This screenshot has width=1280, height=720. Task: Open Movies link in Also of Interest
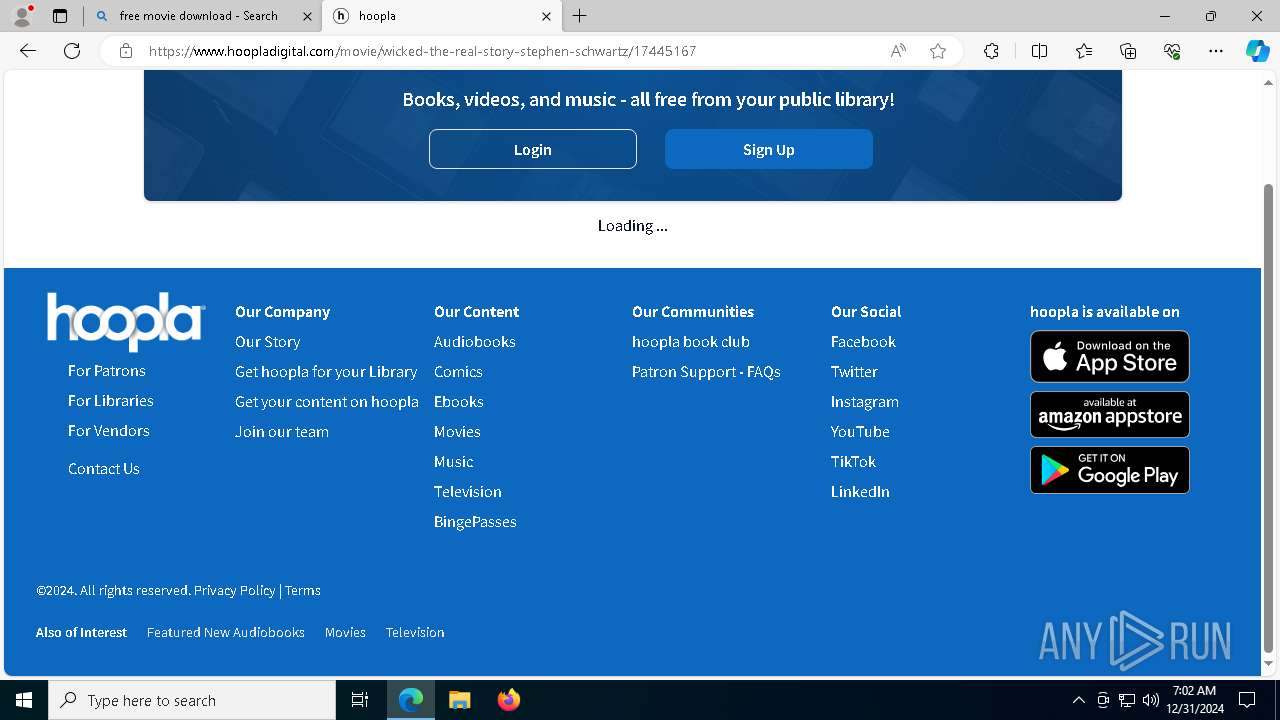(x=345, y=632)
